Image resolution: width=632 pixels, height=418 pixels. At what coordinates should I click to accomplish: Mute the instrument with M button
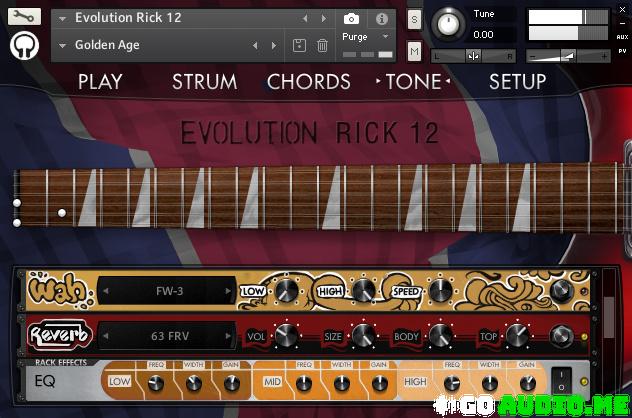[x=414, y=51]
